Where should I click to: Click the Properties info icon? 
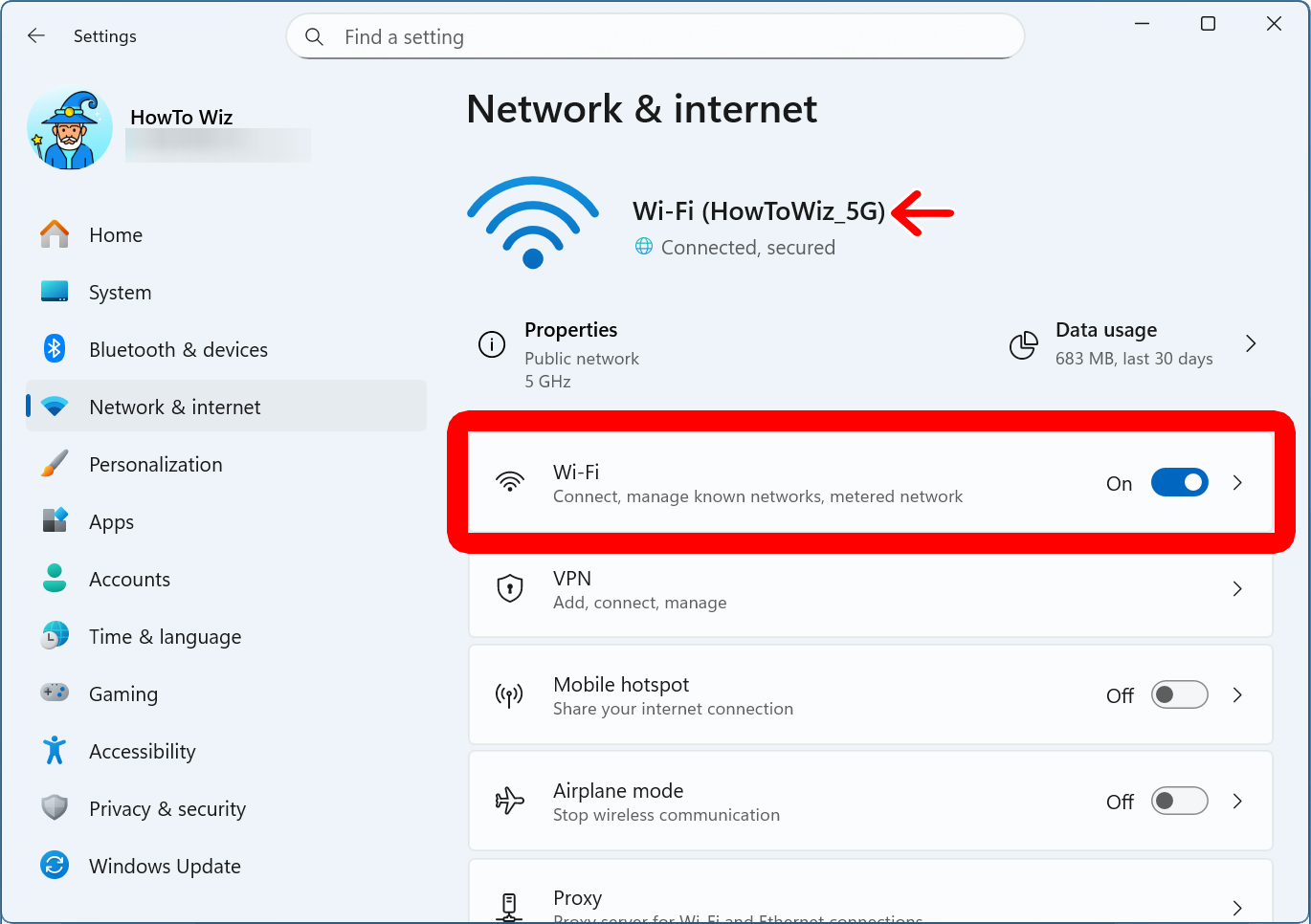point(492,344)
